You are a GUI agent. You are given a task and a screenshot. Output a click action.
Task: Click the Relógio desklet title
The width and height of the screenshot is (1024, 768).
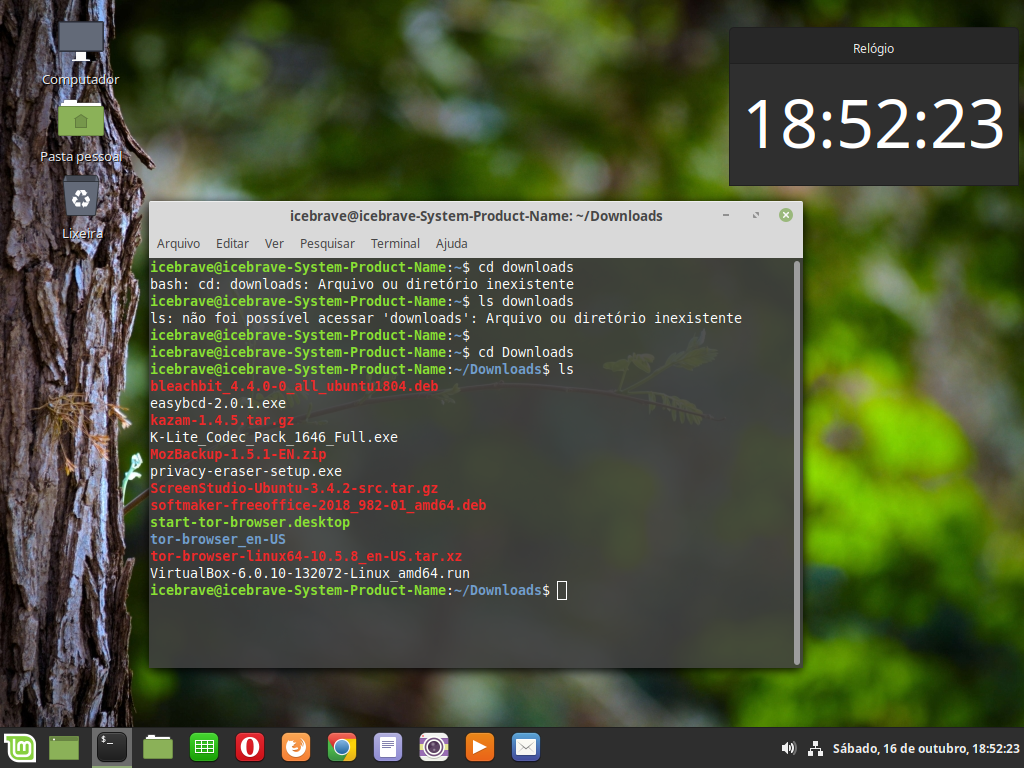873,48
